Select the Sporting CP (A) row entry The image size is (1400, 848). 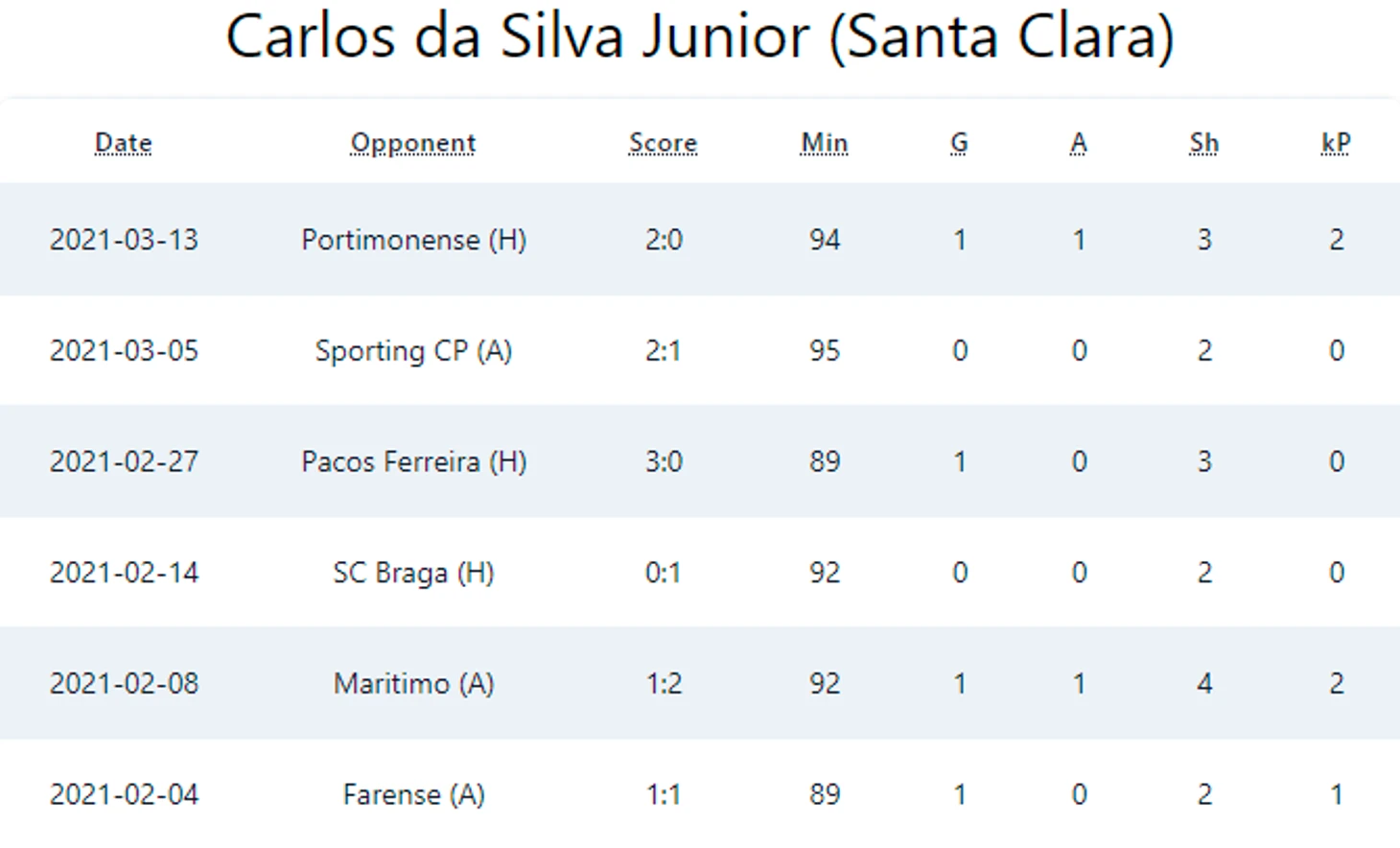pyautogui.click(x=414, y=351)
